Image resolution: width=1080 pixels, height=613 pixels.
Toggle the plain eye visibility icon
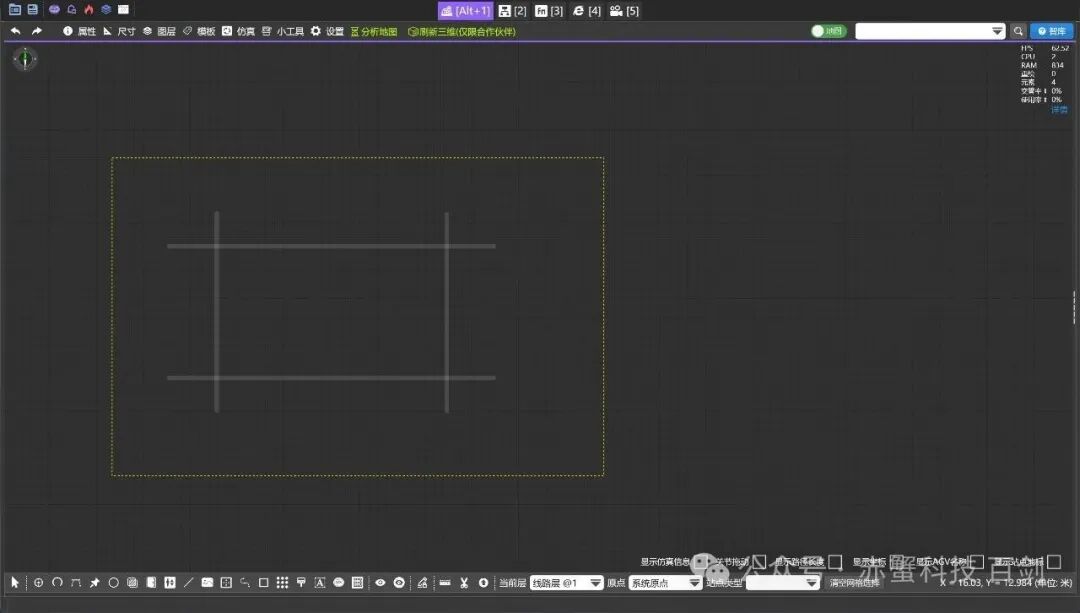click(380, 583)
